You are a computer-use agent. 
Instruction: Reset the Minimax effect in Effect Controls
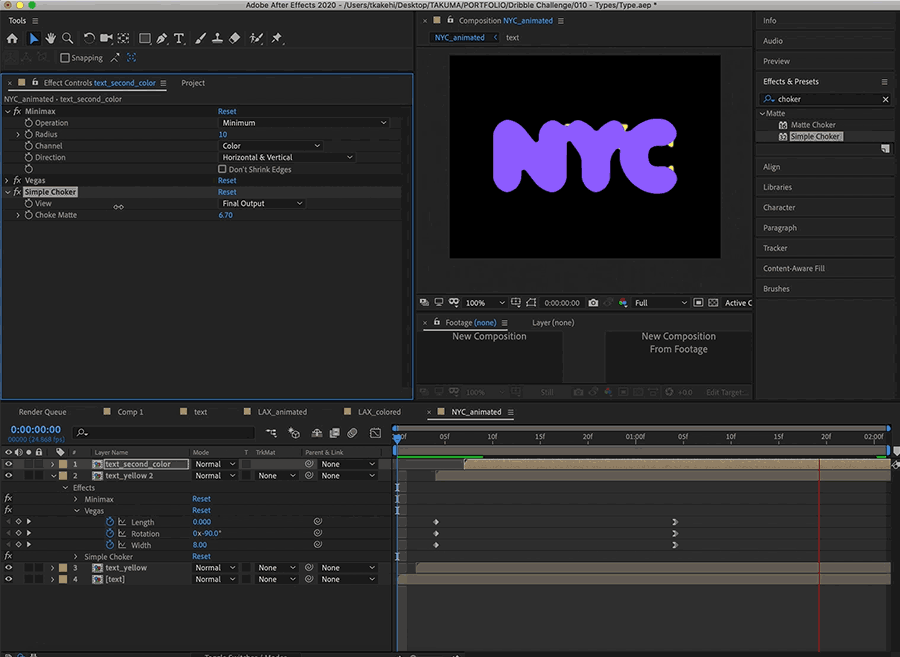(227, 111)
